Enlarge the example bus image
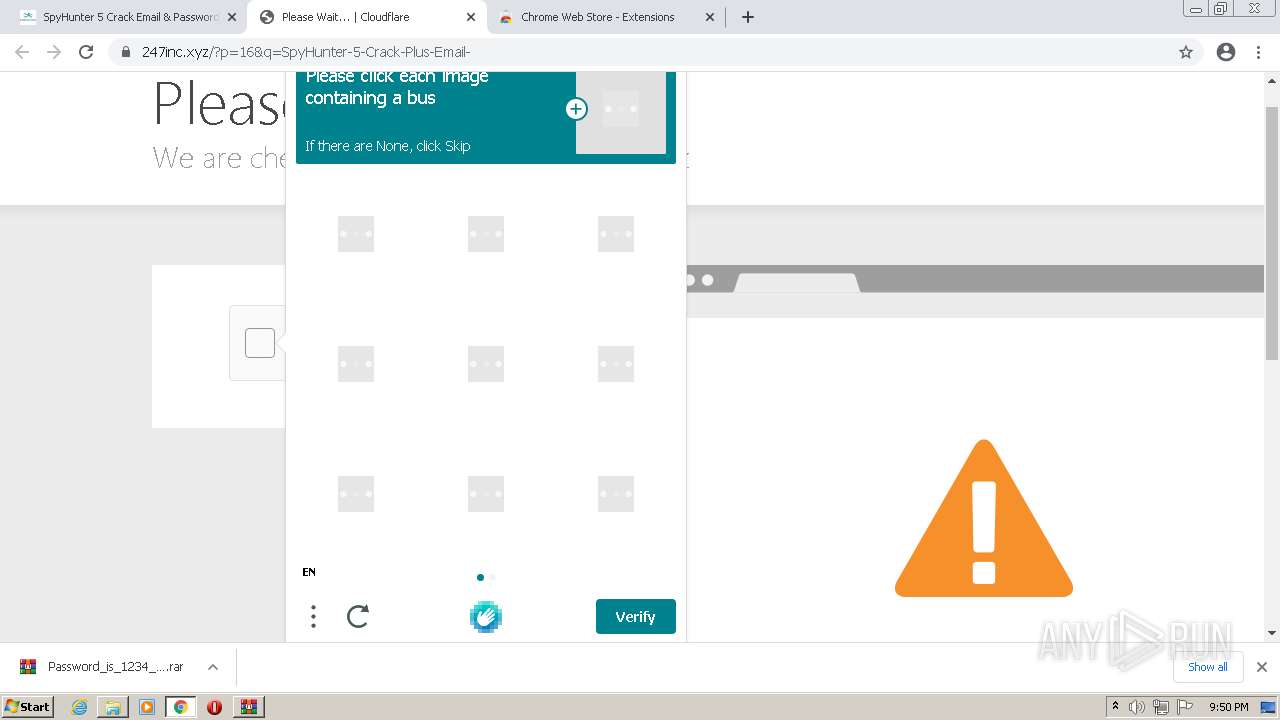Image resolution: width=1280 pixels, height=720 pixels. [576, 109]
